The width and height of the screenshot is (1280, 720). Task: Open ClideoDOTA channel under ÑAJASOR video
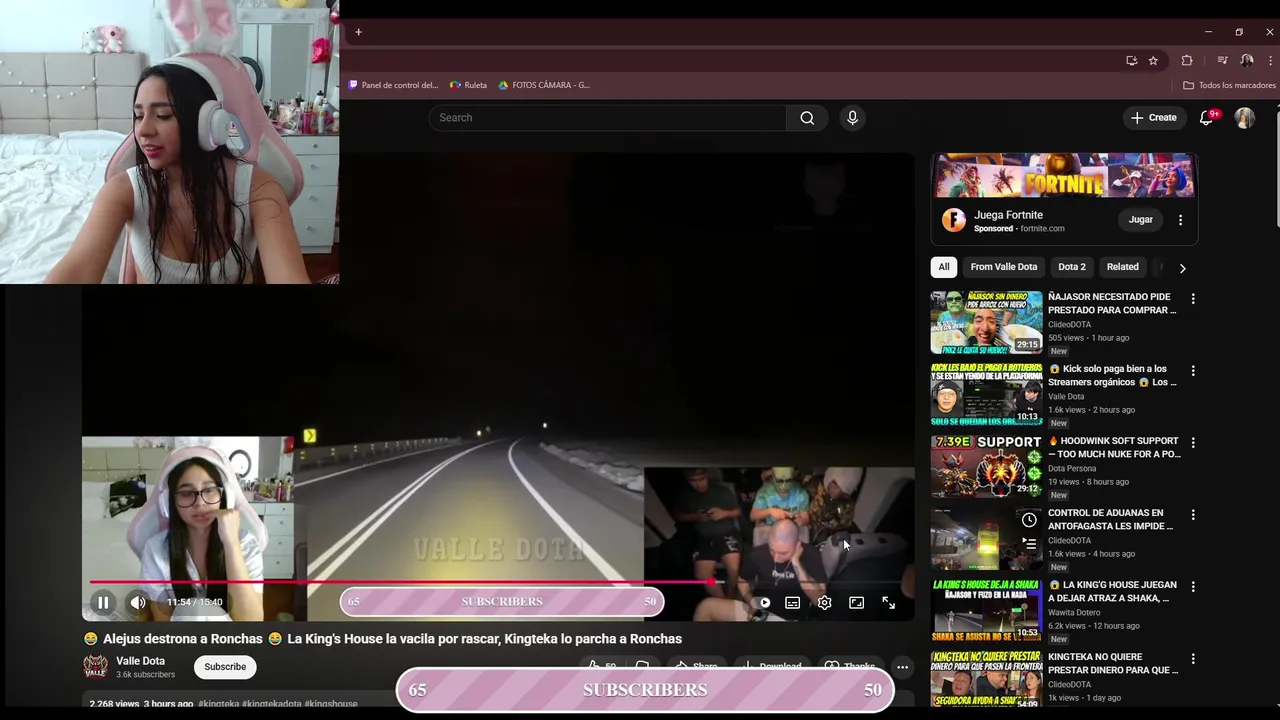[1069, 325]
